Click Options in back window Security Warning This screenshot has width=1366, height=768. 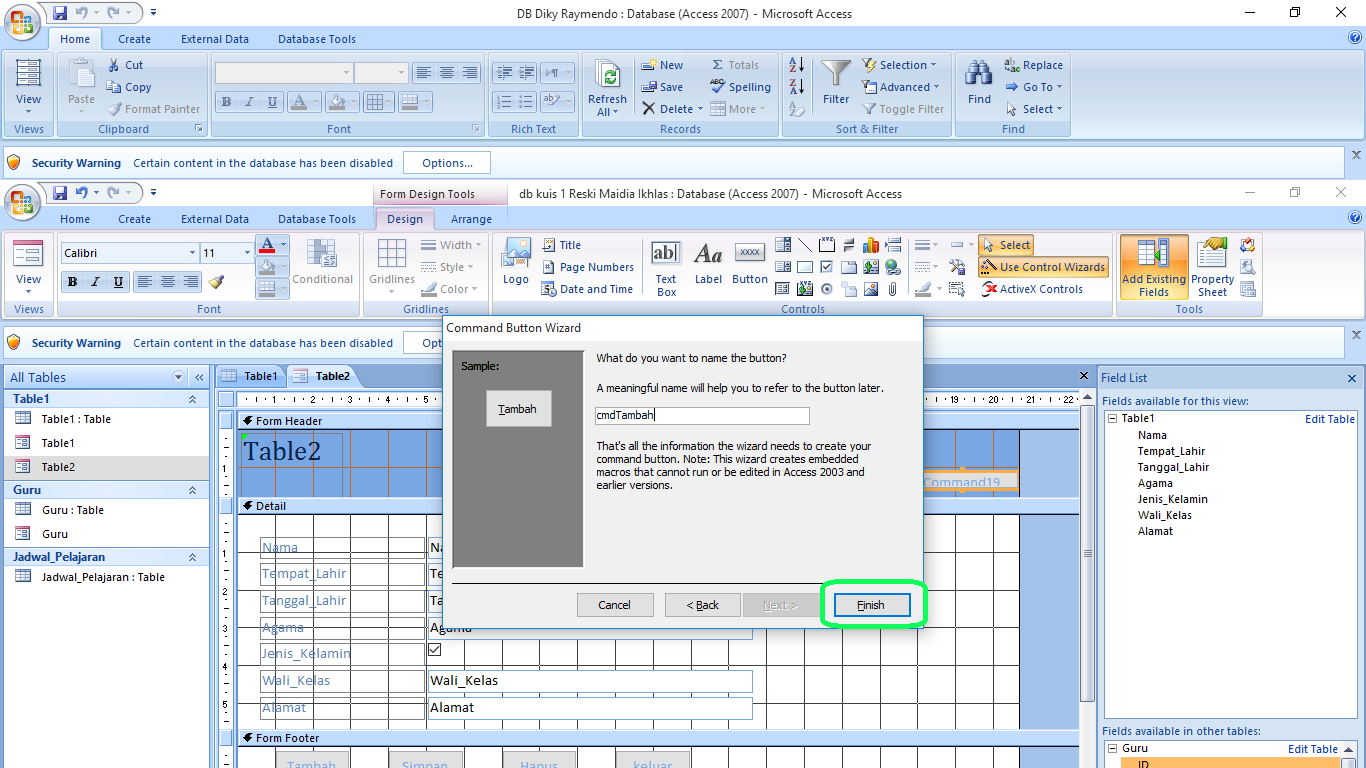pos(447,163)
